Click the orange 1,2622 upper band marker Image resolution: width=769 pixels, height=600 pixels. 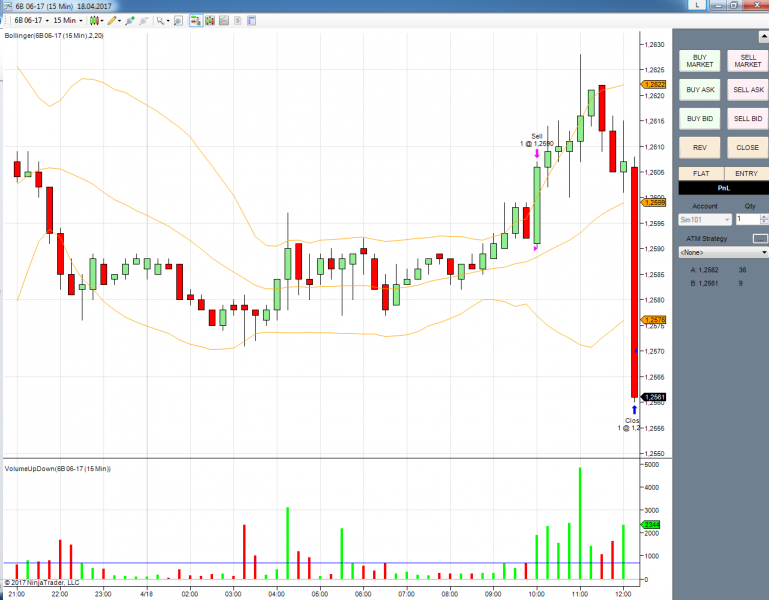click(x=654, y=84)
